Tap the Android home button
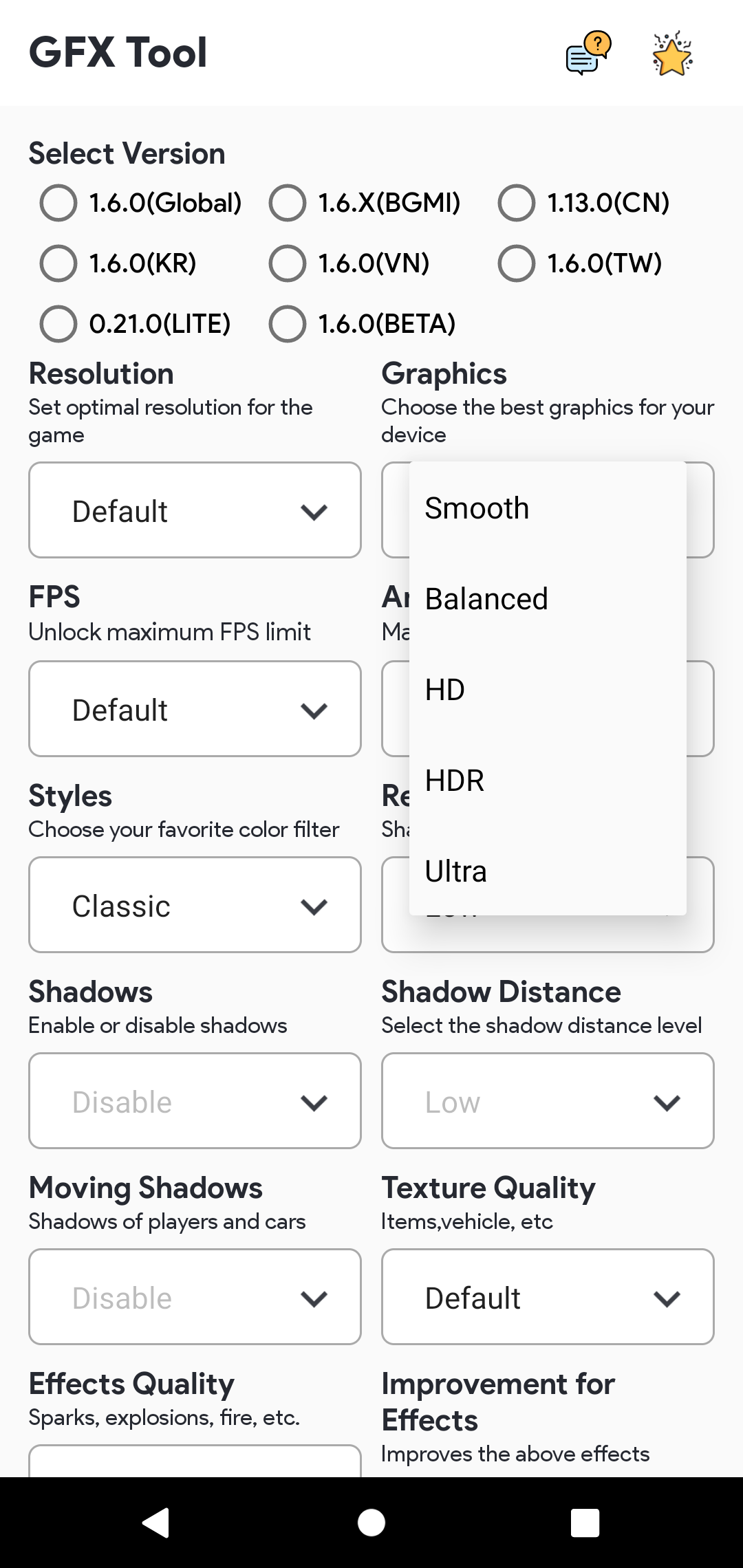This screenshot has height=1568, width=743. pyautogui.click(x=371, y=1522)
